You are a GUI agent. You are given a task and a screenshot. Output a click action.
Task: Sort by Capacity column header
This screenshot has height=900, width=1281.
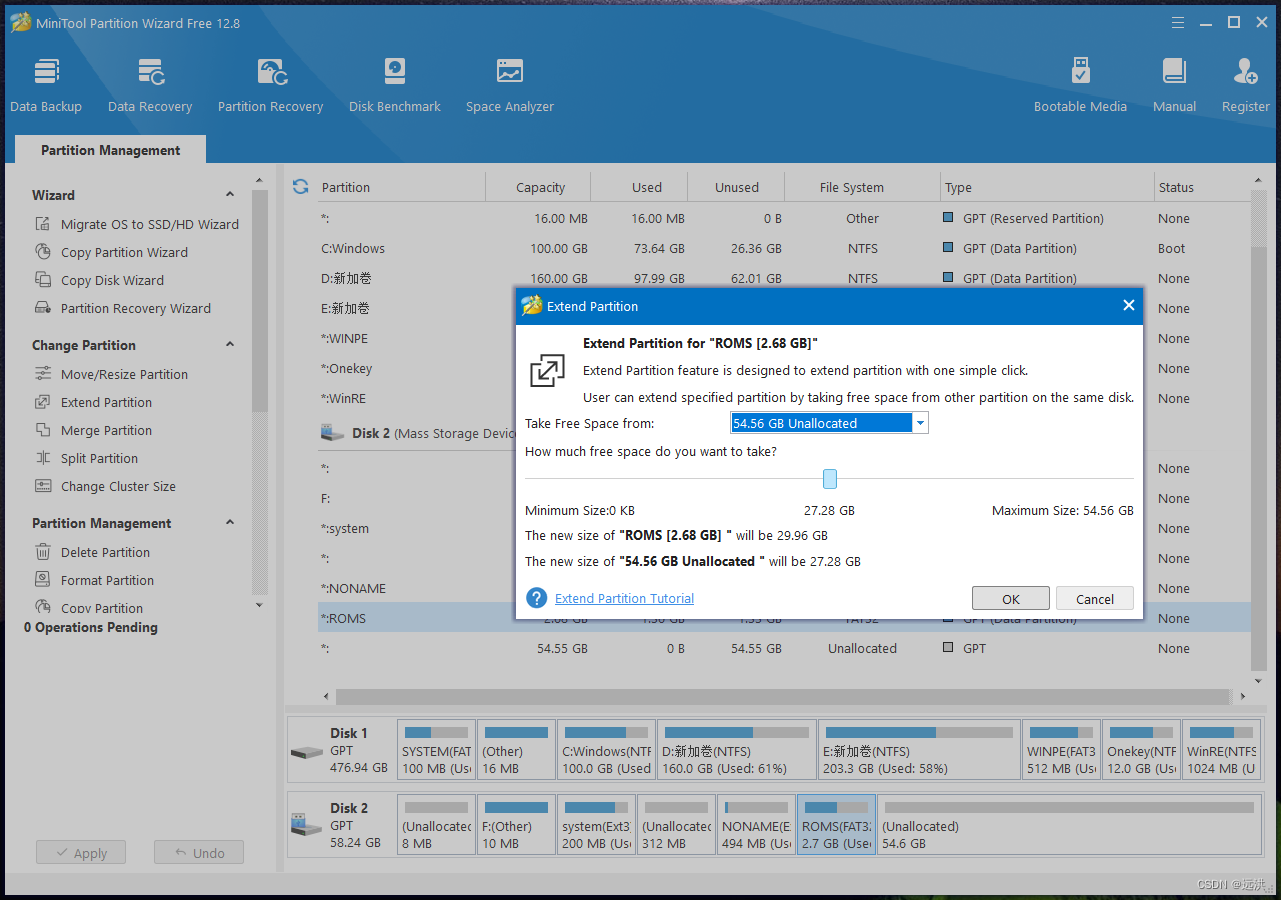click(540, 187)
